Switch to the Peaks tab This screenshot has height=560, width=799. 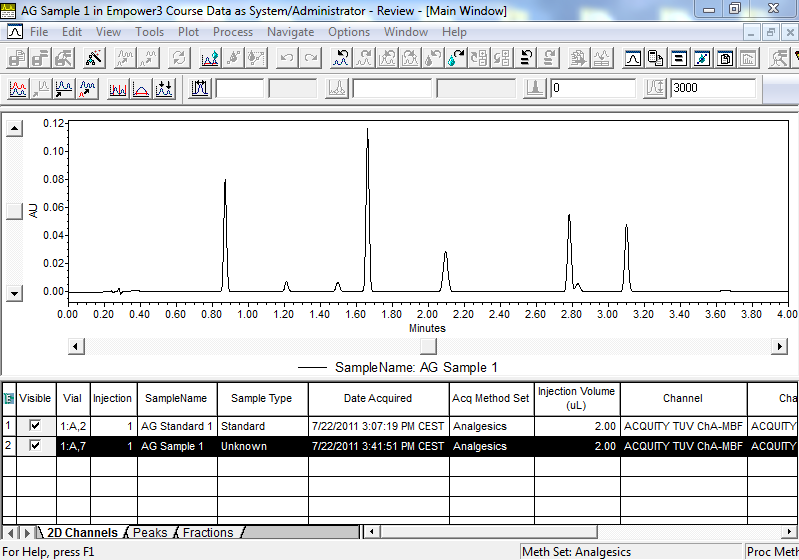(x=150, y=532)
